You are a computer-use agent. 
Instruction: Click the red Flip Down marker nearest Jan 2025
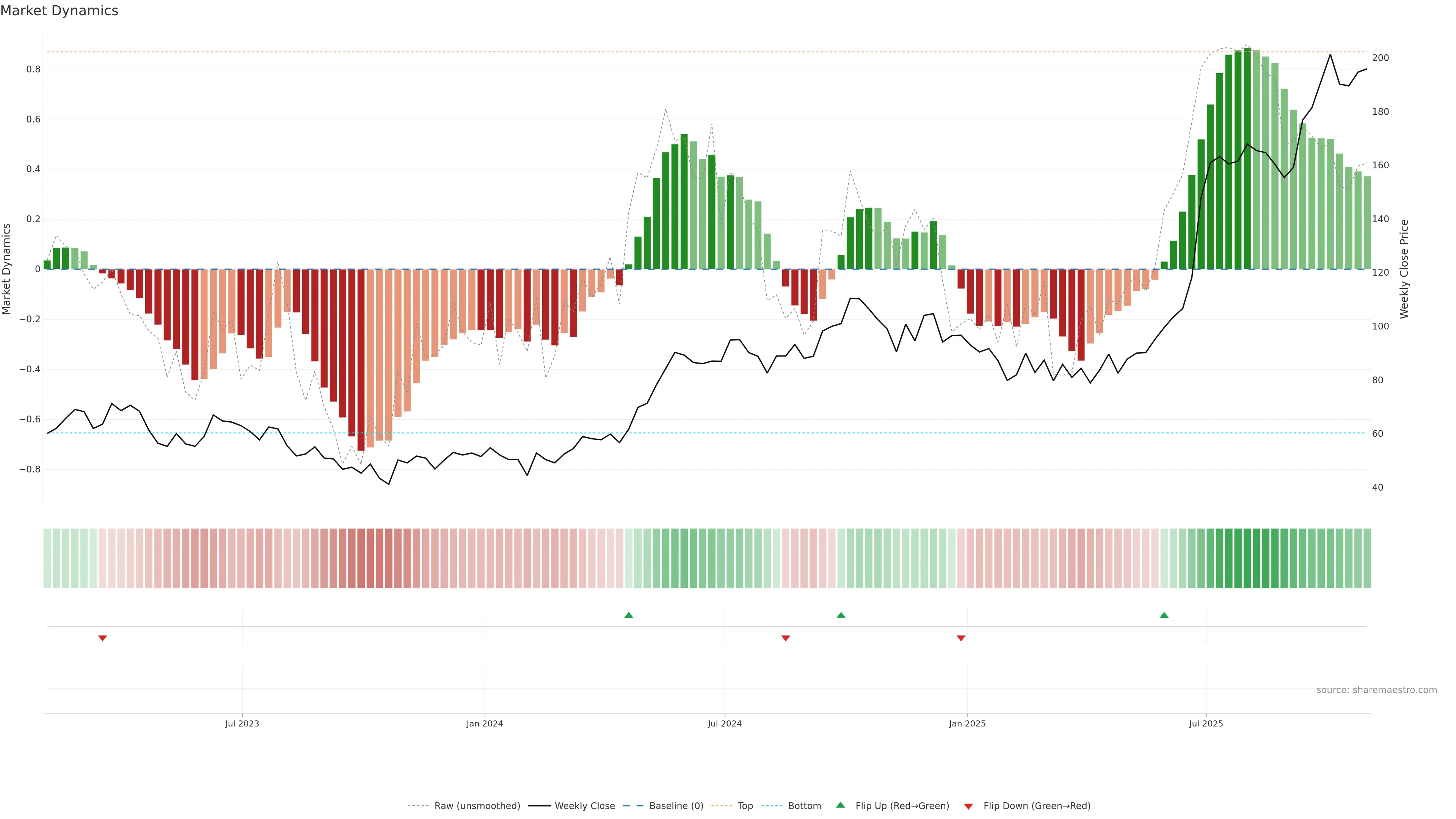click(961, 638)
